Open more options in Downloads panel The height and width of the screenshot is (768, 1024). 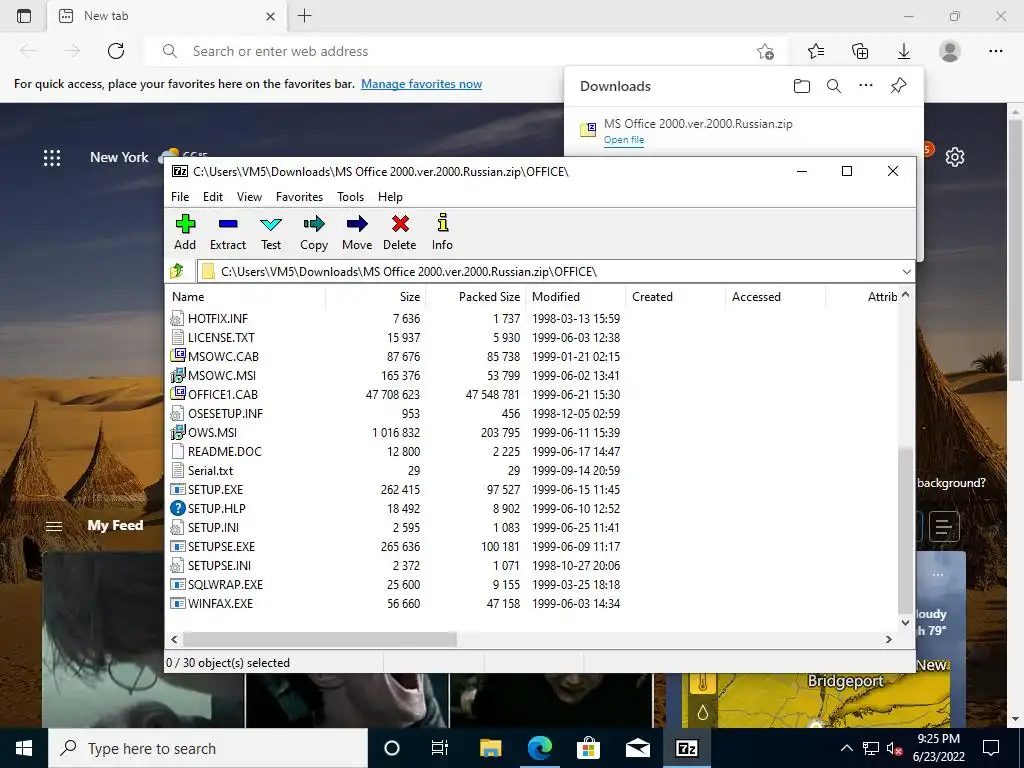(866, 86)
